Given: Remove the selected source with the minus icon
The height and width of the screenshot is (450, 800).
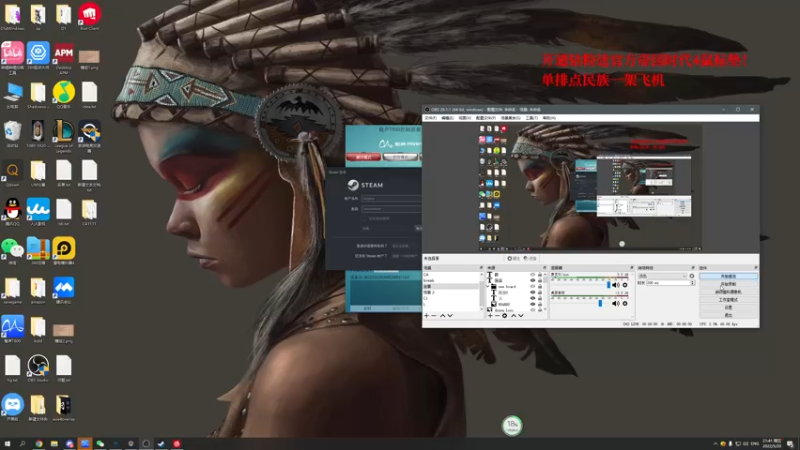Looking at the screenshot, I should 497,316.
